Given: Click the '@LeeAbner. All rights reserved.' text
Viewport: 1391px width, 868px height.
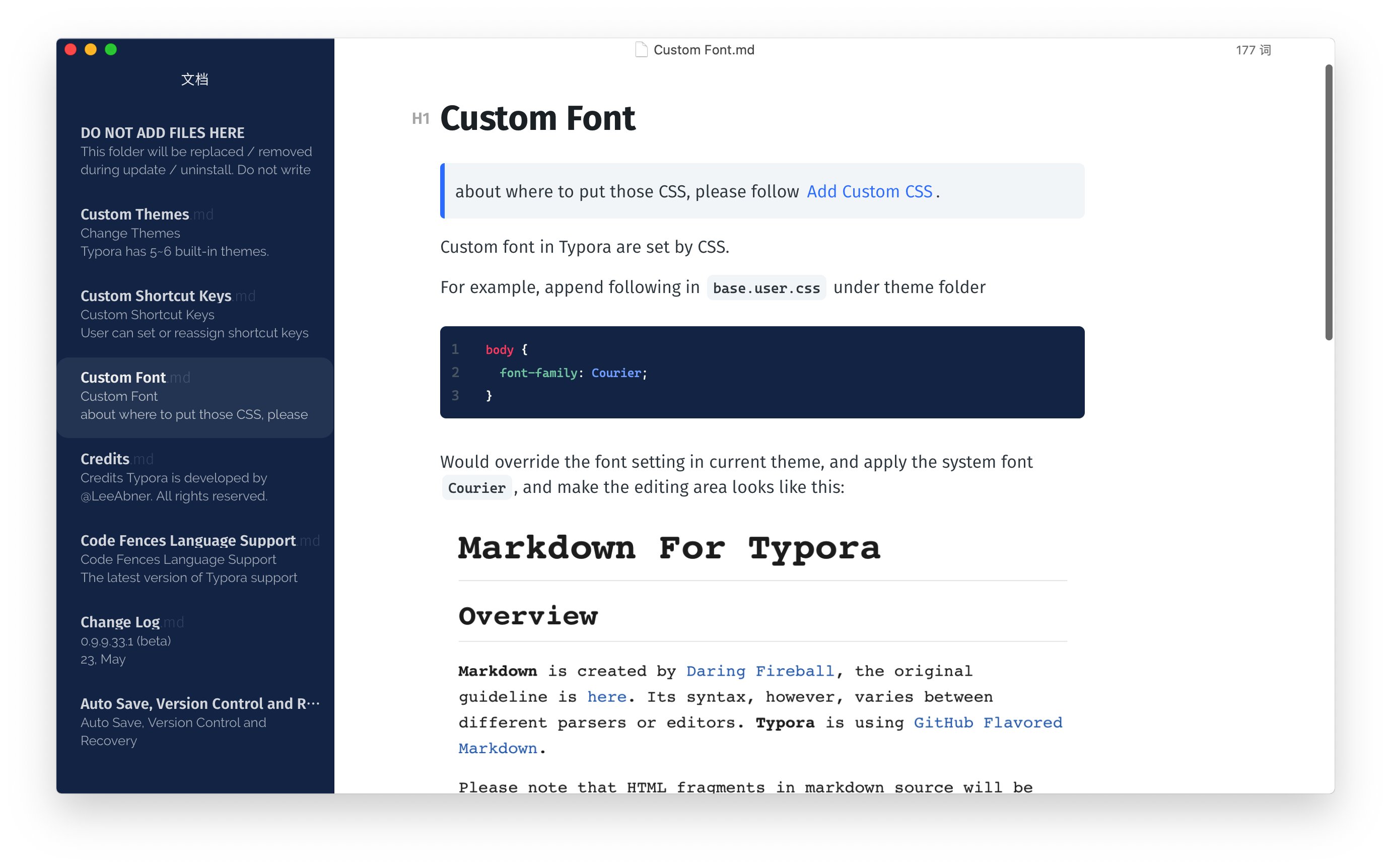Looking at the screenshot, I should pos(174,496).
